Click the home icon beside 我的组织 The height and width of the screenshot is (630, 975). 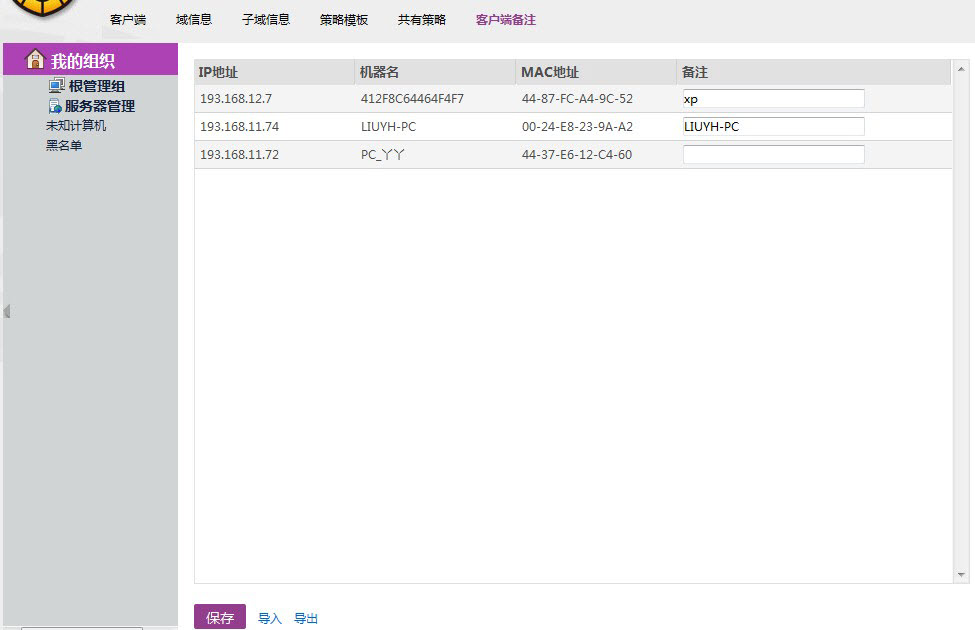(35, 60)
